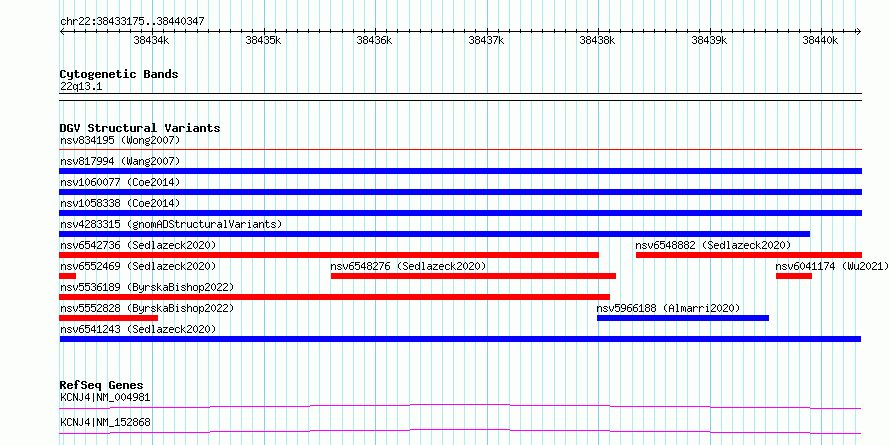Click the red bar under nsv5536189
Viewport: 890px width, 445px height.
(334, 297)
